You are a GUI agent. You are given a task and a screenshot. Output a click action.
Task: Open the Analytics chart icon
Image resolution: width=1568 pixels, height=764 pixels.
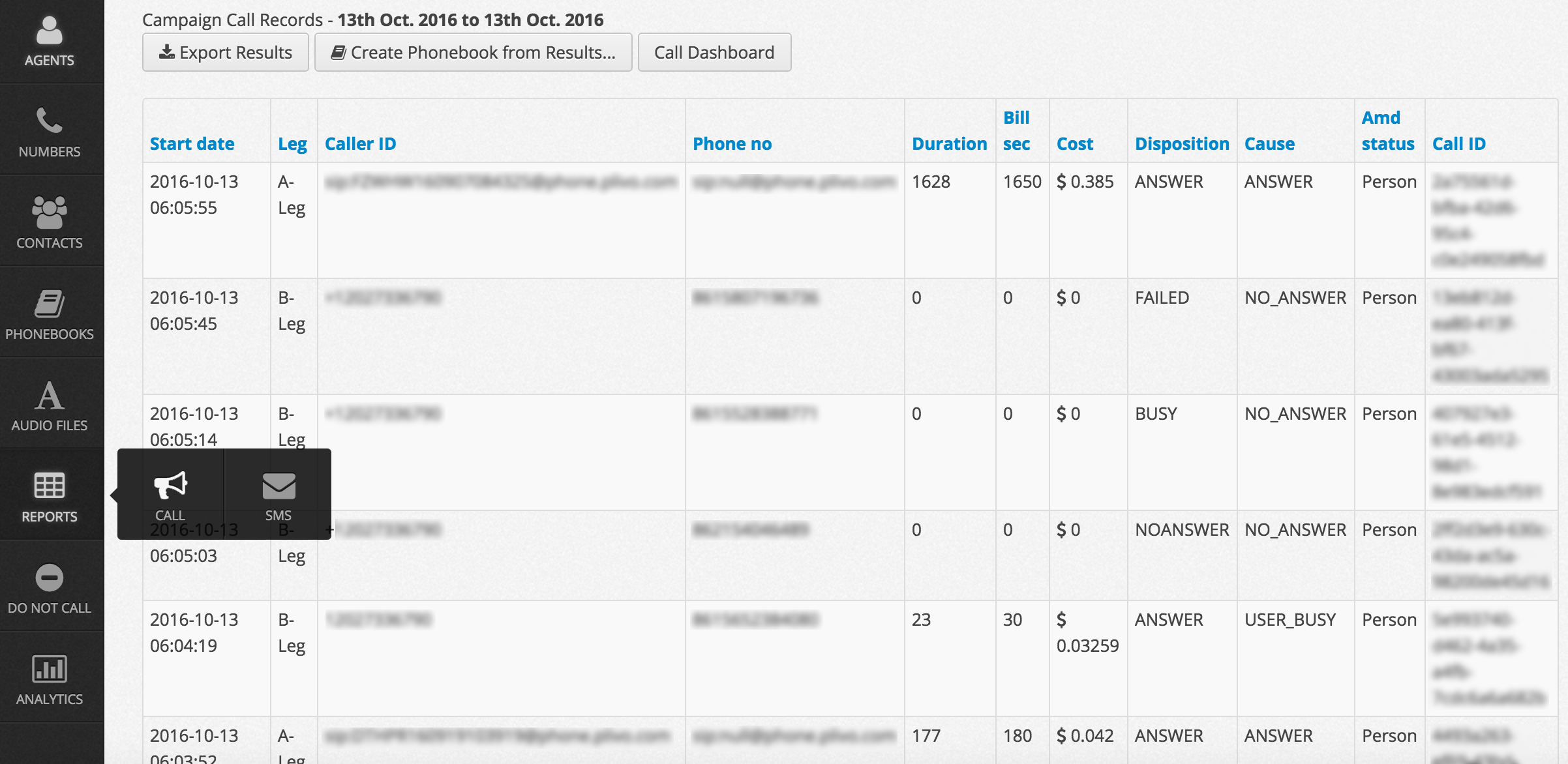[50, 669]
